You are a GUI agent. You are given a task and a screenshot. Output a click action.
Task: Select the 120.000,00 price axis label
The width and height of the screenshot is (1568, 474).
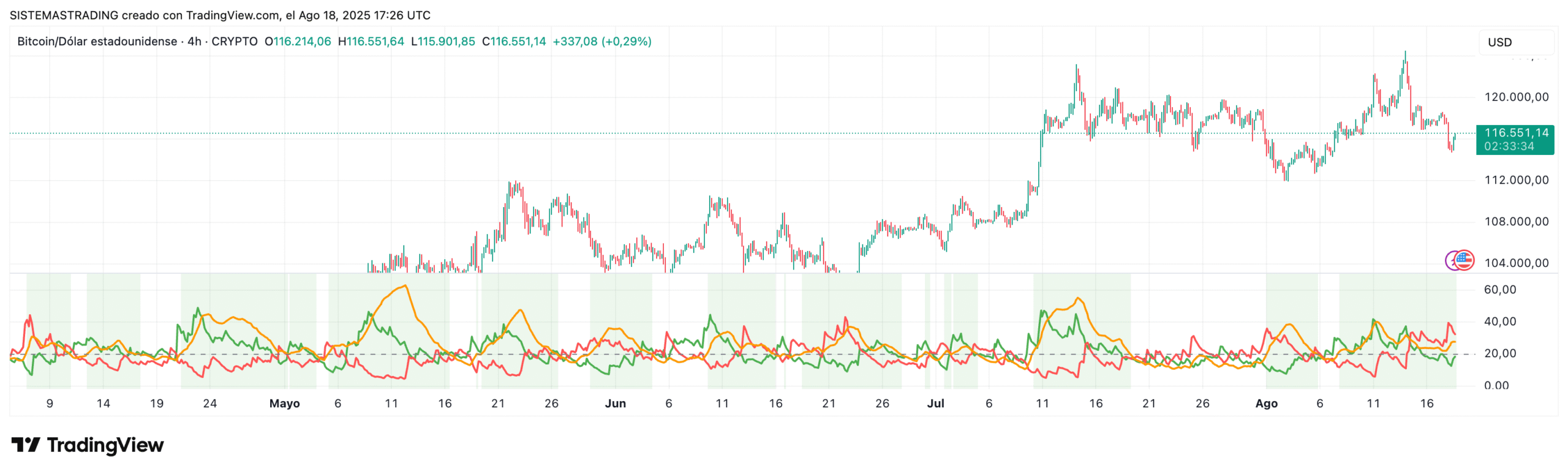coord(1516,97)
